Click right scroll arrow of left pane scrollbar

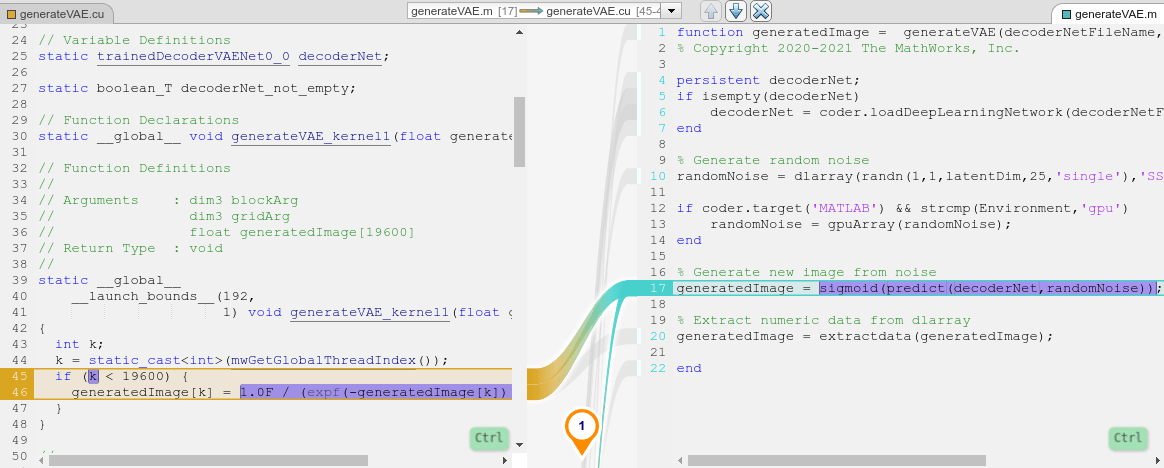coord(505,460)
